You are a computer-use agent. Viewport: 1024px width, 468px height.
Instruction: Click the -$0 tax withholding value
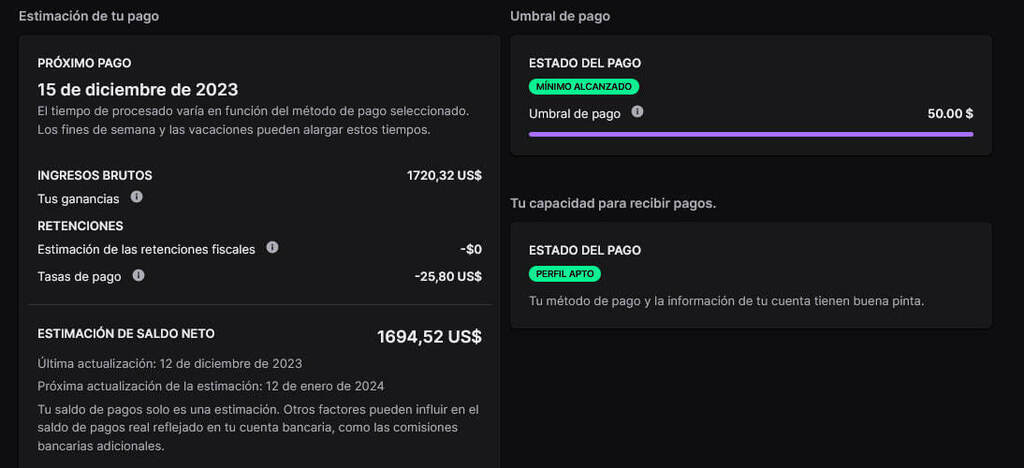pos(470,249)
